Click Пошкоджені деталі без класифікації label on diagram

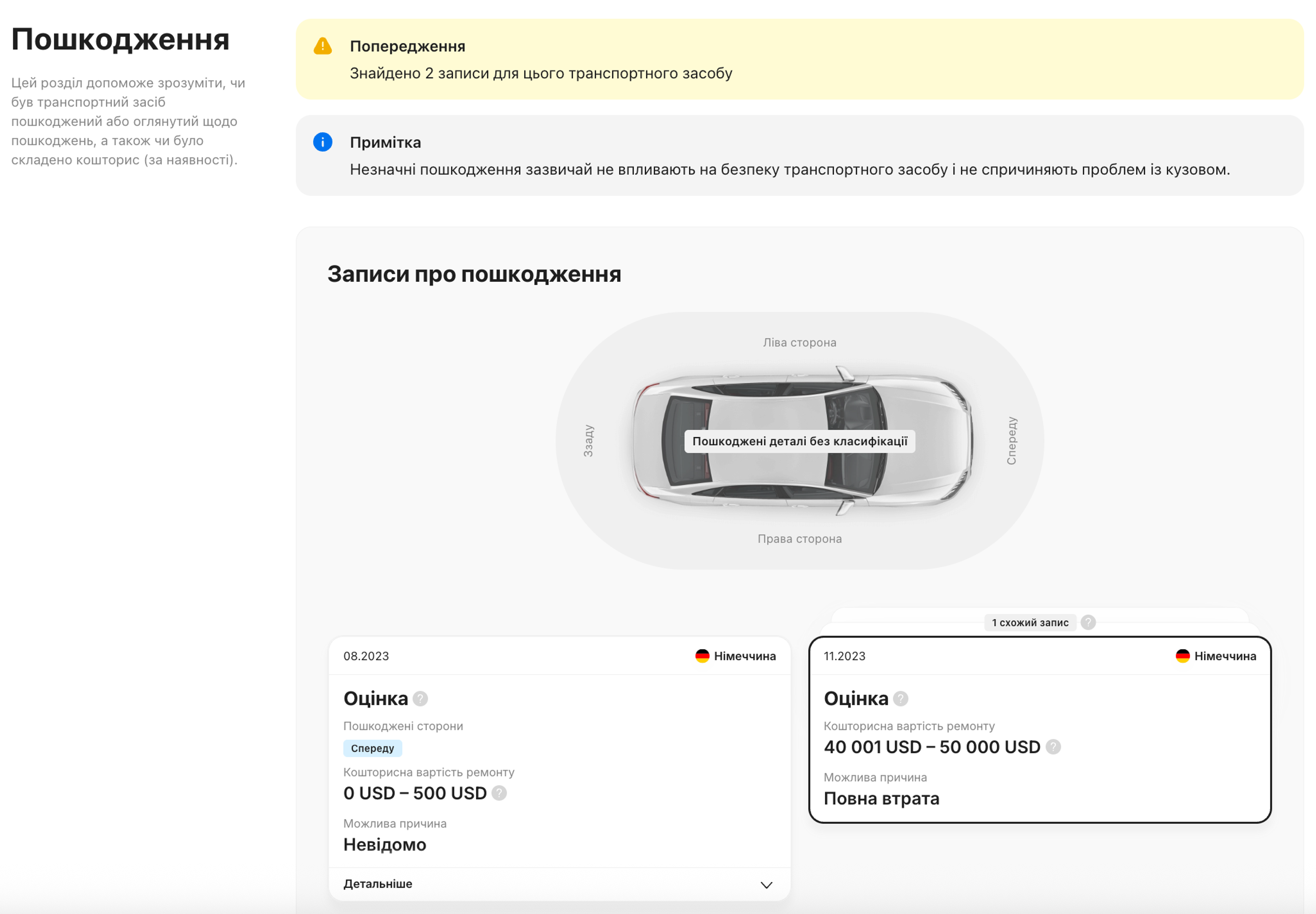(800, 441)
